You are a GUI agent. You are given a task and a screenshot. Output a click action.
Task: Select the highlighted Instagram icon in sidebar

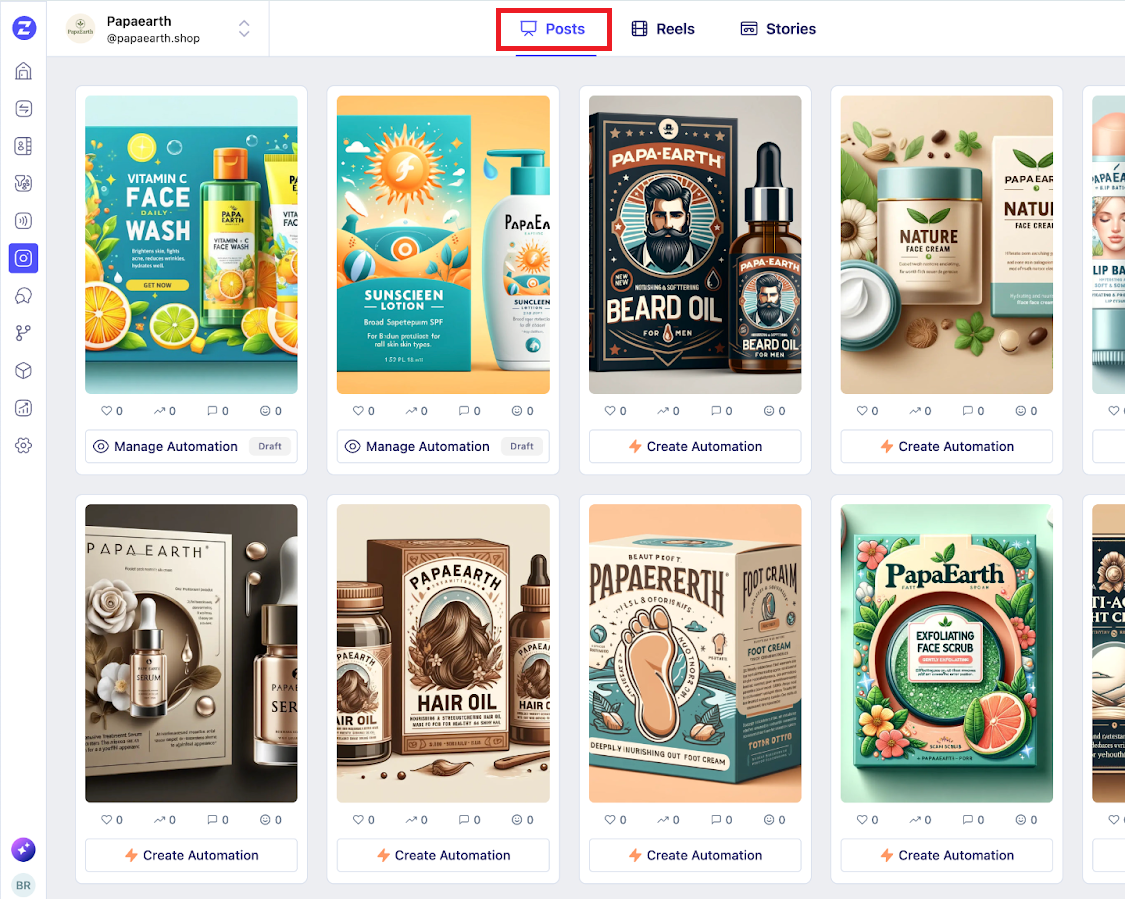(24, 258)
